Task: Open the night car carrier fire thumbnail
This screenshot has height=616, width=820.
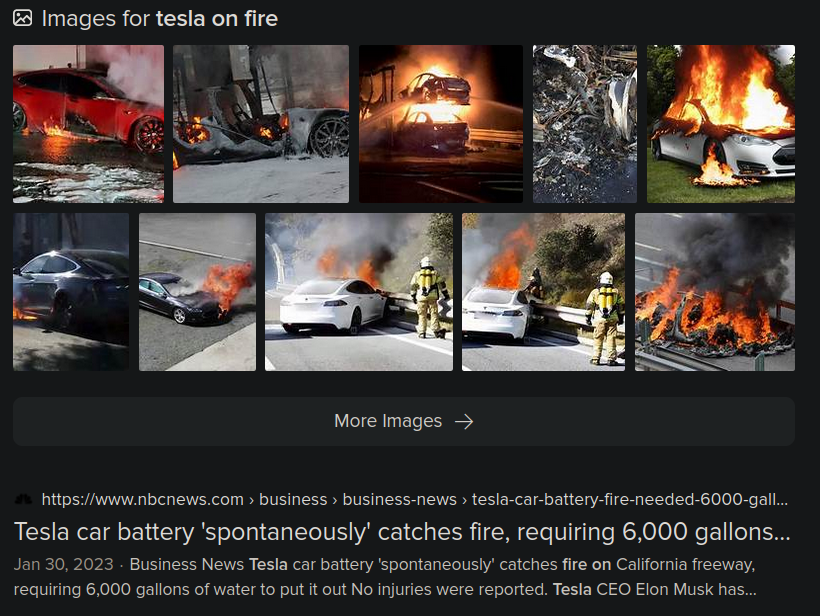Action: click(x=441, y=124)
